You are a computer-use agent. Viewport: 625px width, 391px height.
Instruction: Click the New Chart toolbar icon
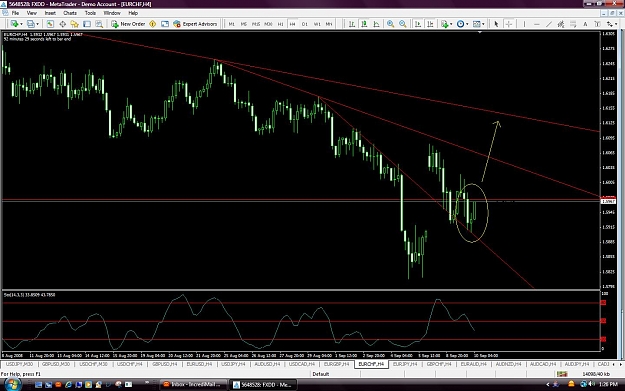click(14, 24)
